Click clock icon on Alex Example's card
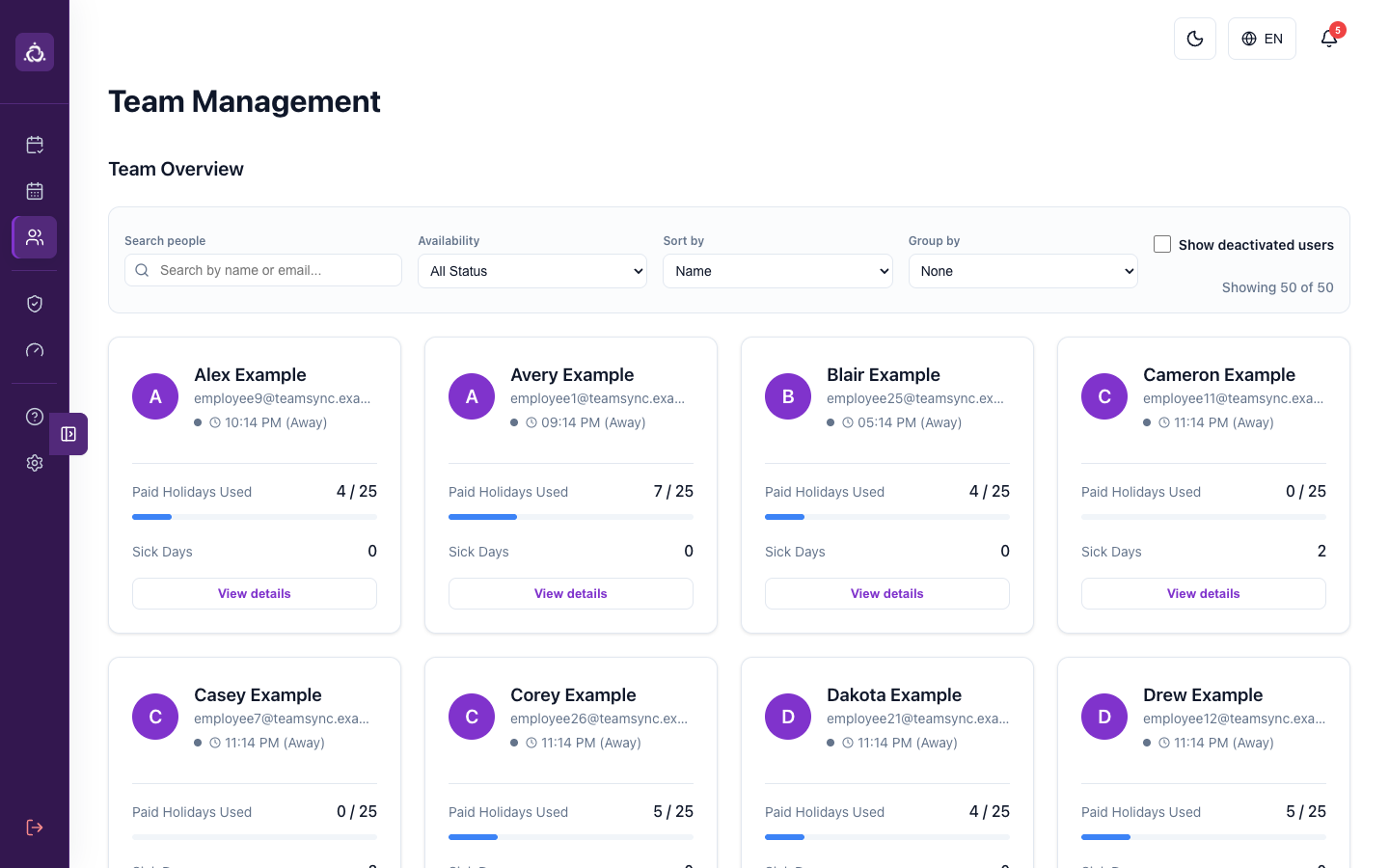 click(x=215, y=422)
